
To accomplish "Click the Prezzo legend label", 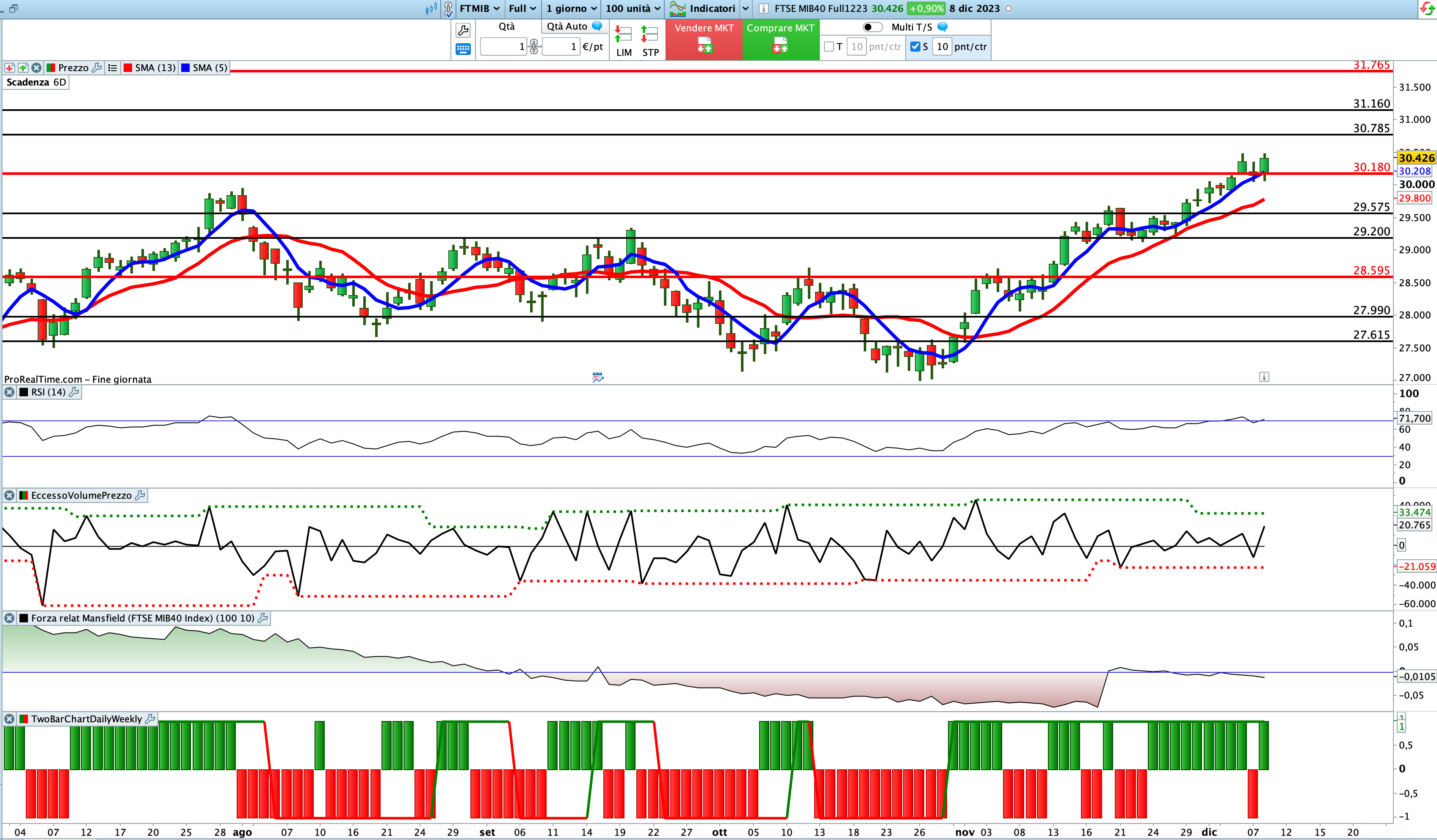I will pos(74,68).
